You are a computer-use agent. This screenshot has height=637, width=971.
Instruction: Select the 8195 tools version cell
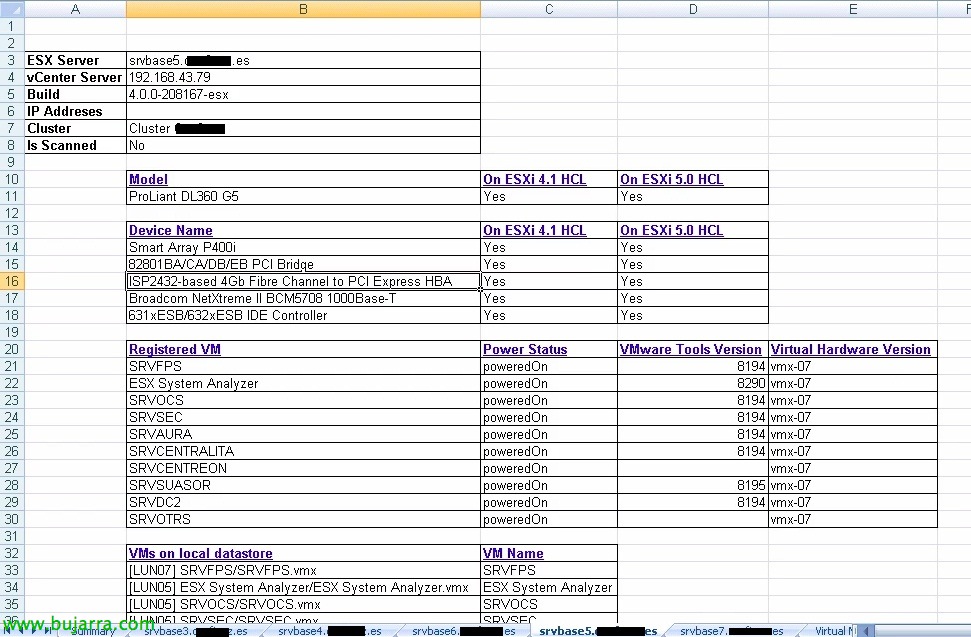[693, 485]
